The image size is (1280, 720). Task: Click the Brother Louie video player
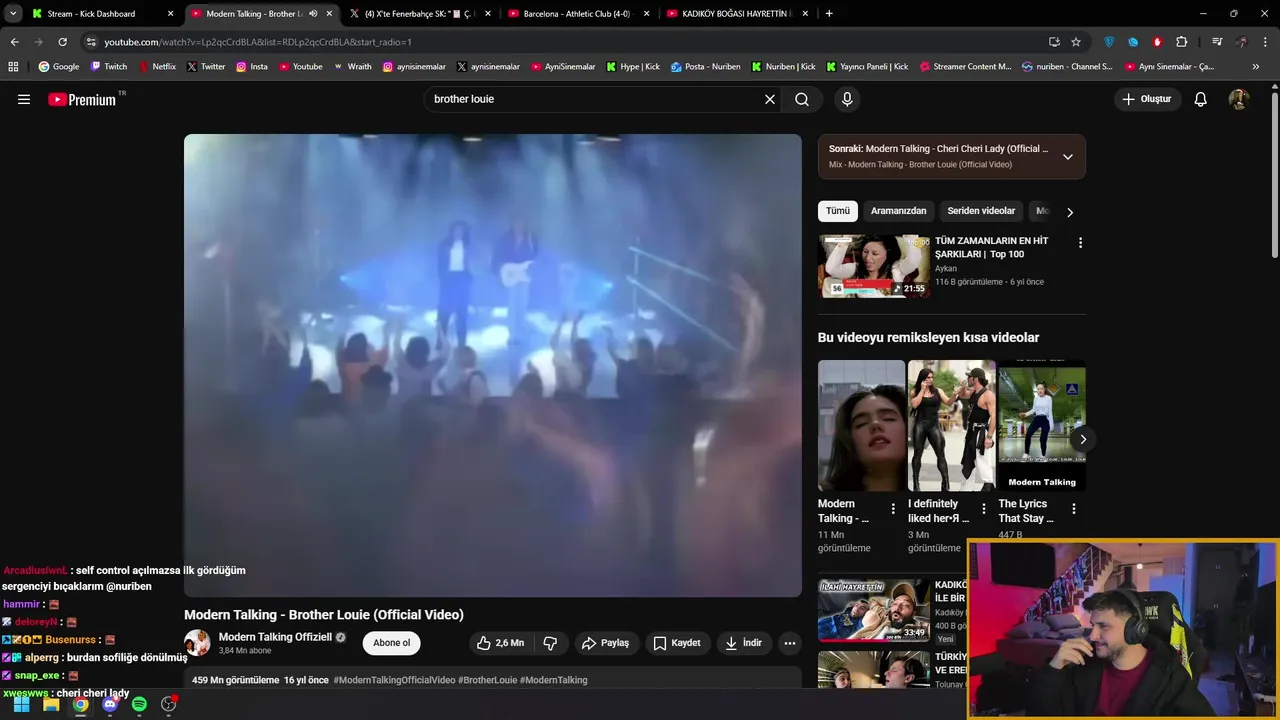pyautogui.click(x=493, y=365)
